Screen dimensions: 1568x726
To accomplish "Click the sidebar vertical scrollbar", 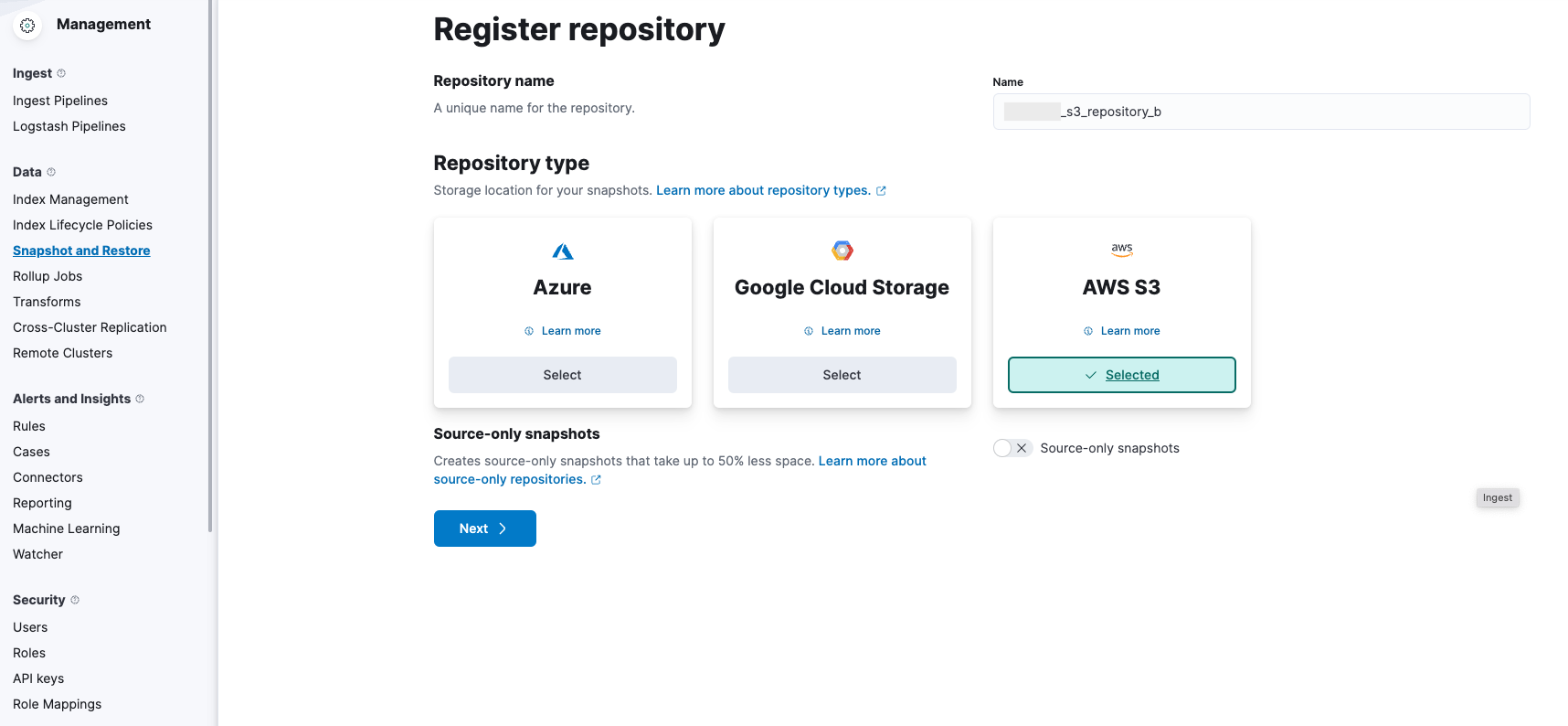I will (210, 265).
